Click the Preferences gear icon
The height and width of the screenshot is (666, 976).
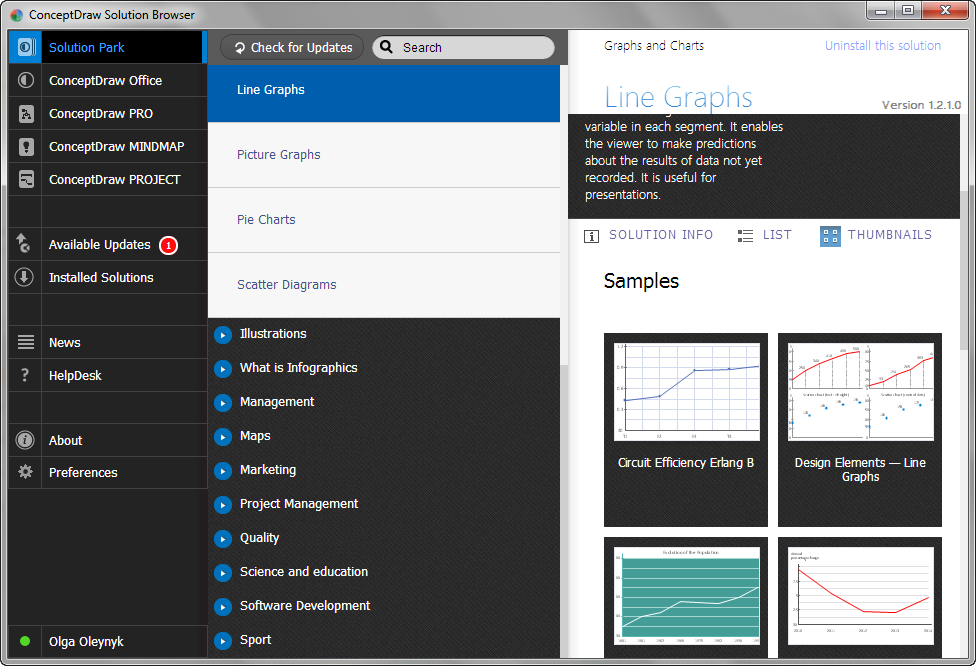(x=26, y=472)
